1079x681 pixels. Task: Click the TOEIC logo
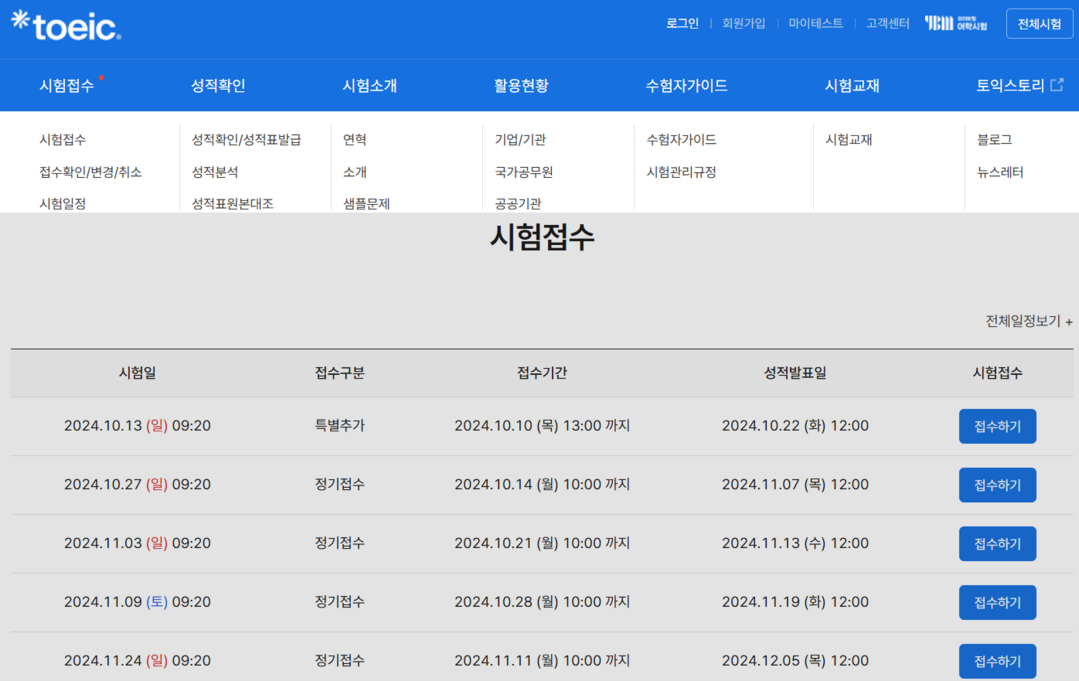coord(66,25)
